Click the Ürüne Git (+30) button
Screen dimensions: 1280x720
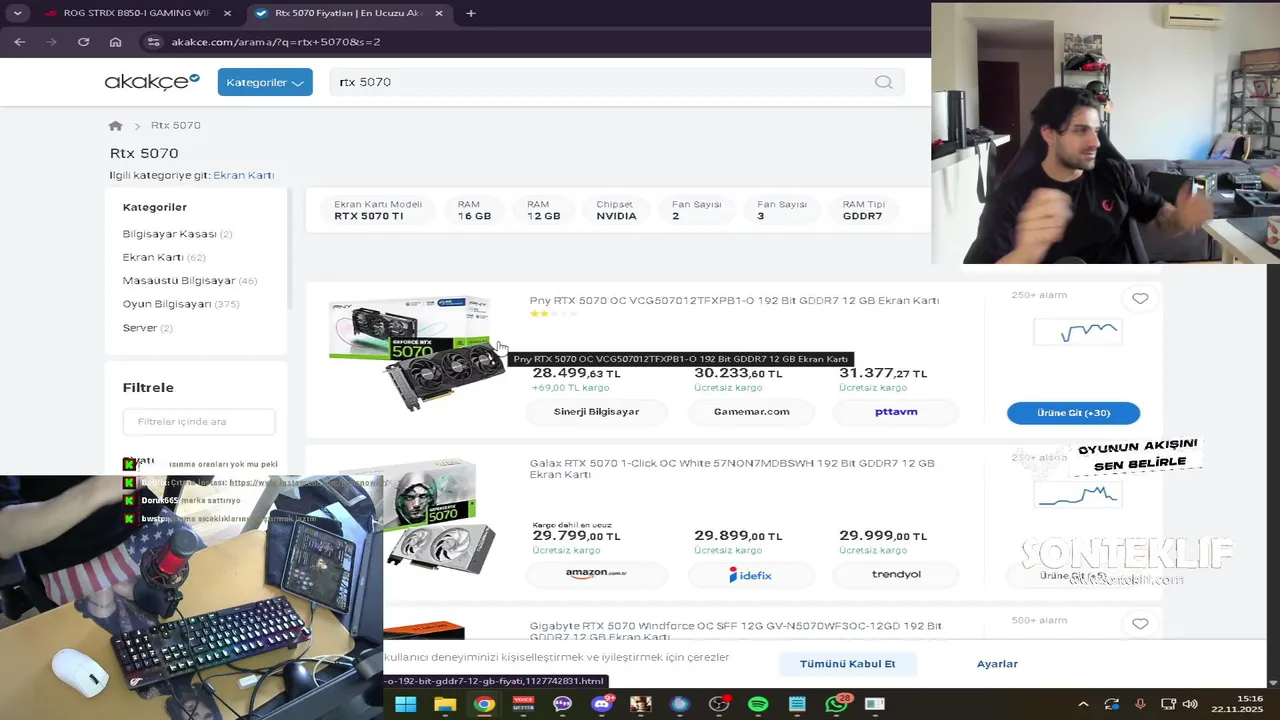click(1073, 413)
